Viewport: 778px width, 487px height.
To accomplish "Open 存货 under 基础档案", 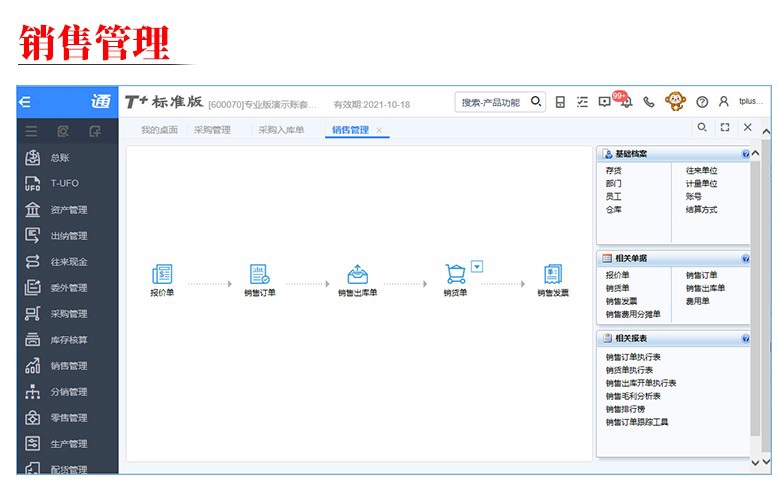I will coord(613,171).
